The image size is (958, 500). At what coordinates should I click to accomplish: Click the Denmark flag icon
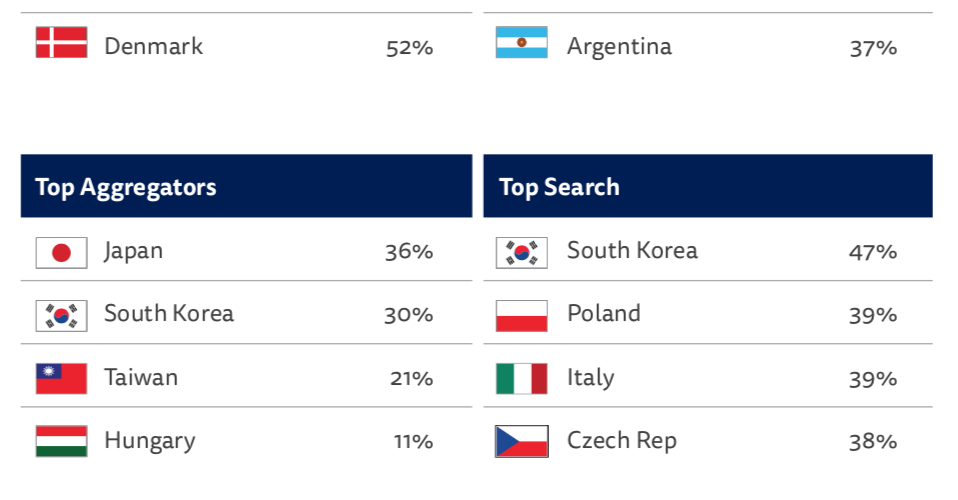coord(61,42)
